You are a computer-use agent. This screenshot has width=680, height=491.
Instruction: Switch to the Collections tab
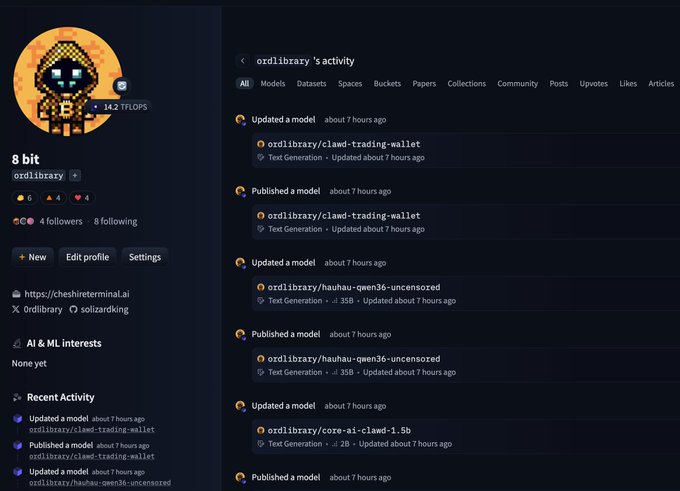coord(467,83)
